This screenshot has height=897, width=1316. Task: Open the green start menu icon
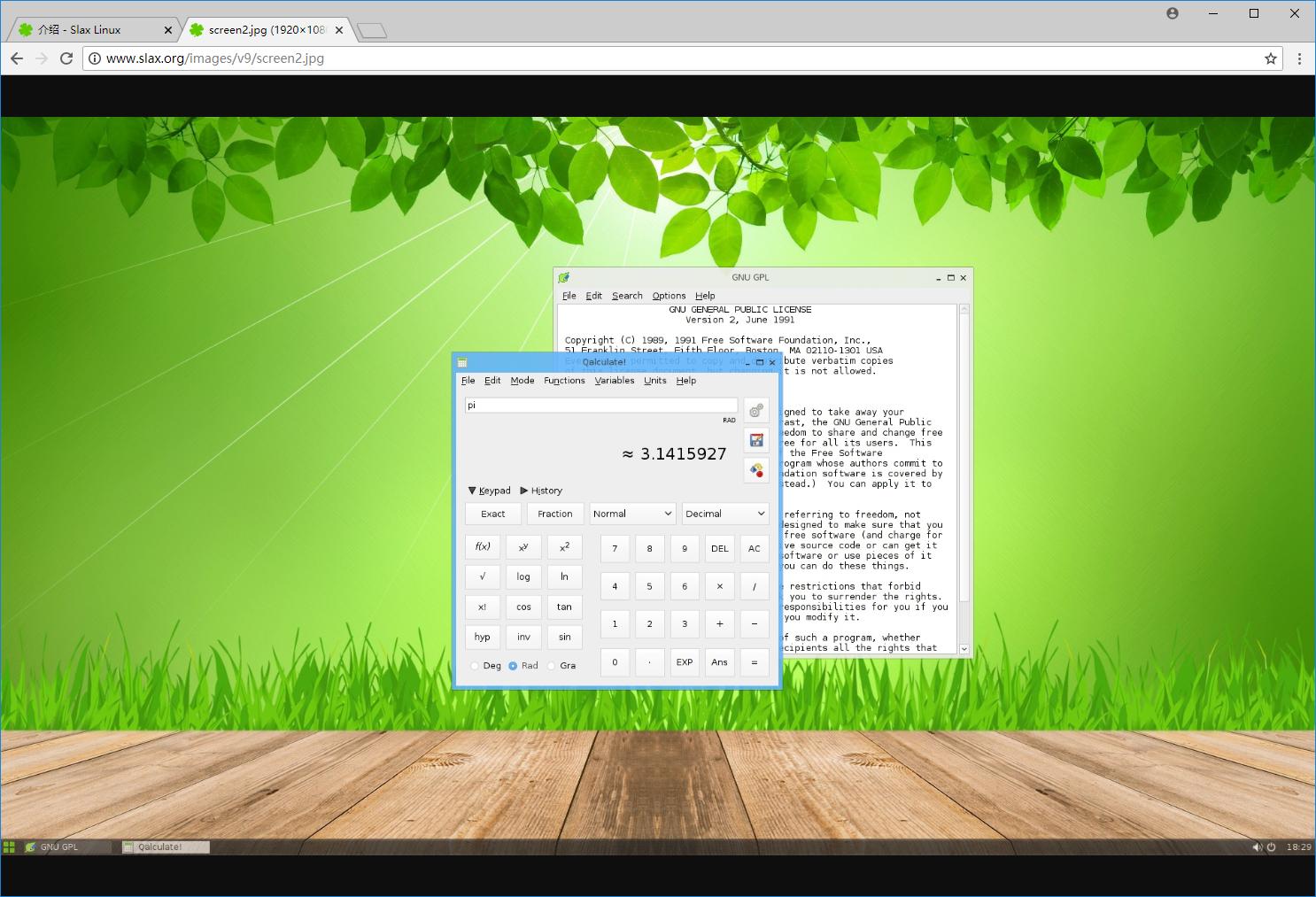point(9,847)
